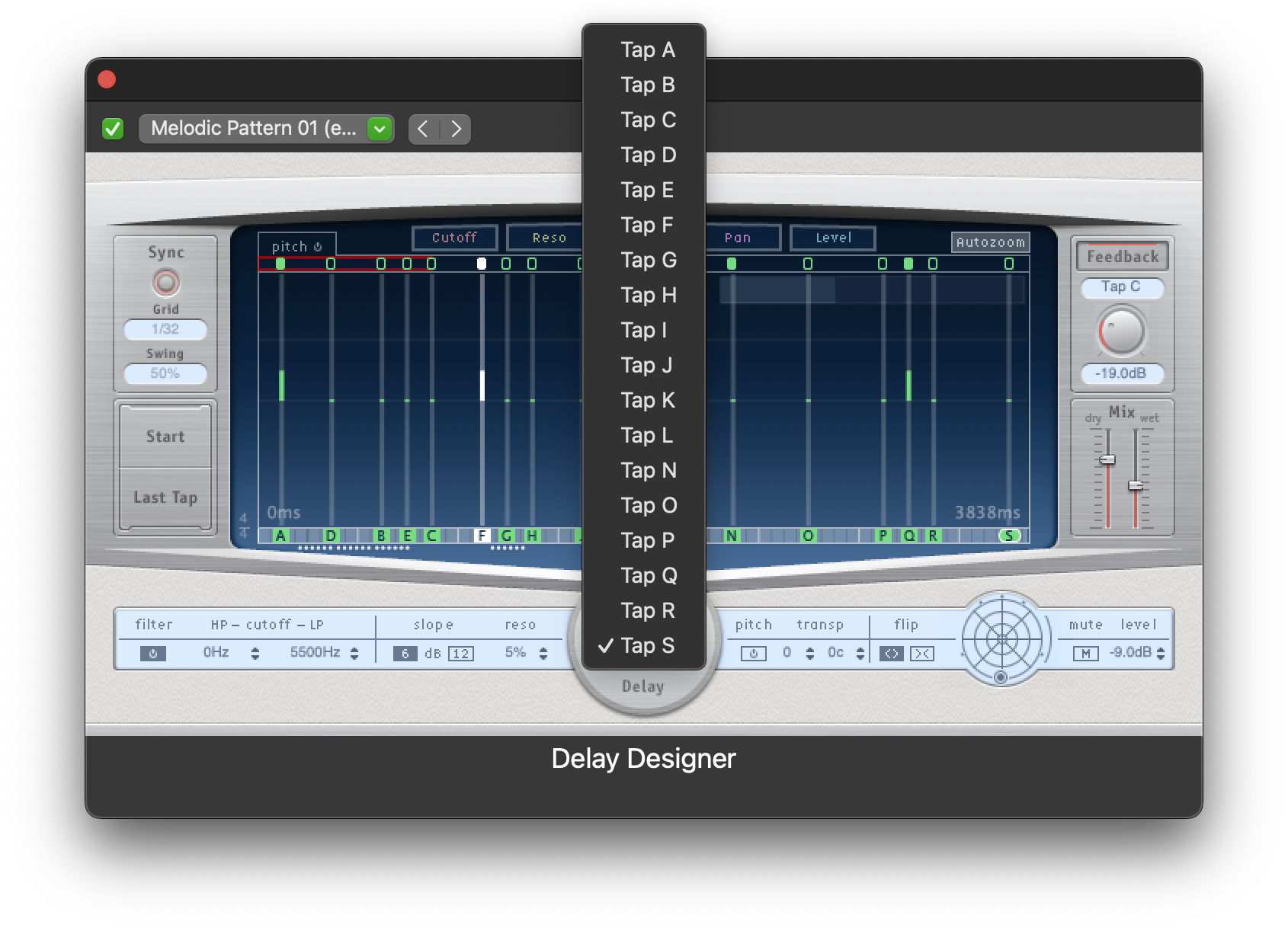This screenshot has height=931, width=1288.
Task: Select tap O in the identification bar
Action: click(x=808, y=536)
